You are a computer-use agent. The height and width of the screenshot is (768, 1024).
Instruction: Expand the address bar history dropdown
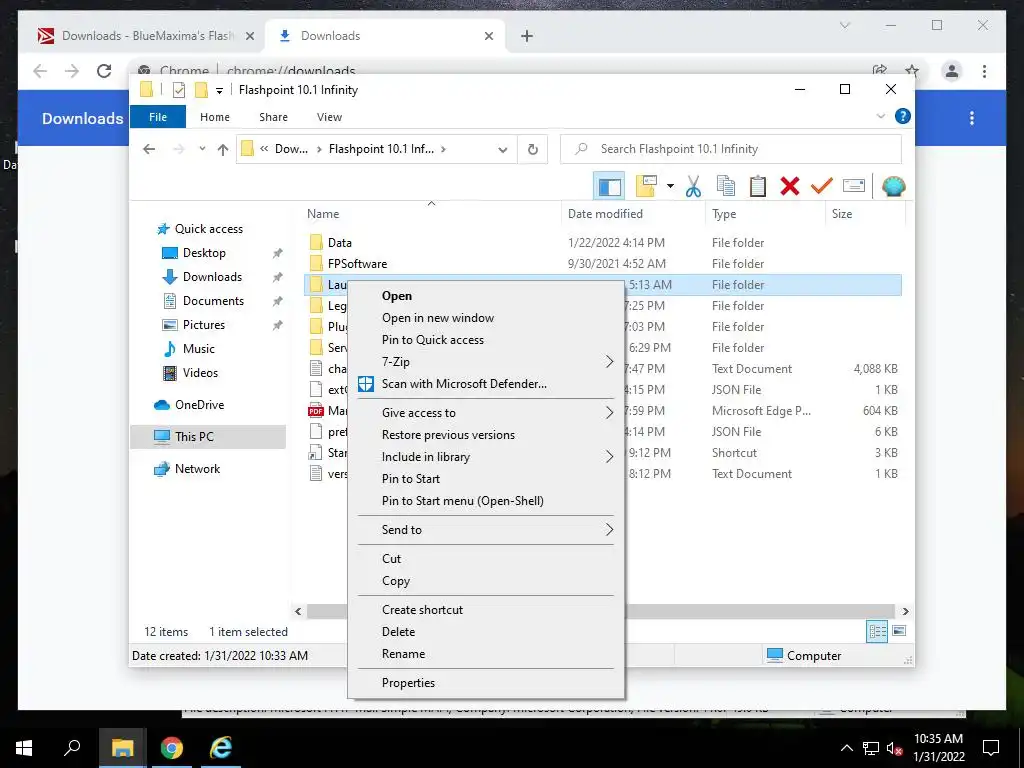(502, 150)
